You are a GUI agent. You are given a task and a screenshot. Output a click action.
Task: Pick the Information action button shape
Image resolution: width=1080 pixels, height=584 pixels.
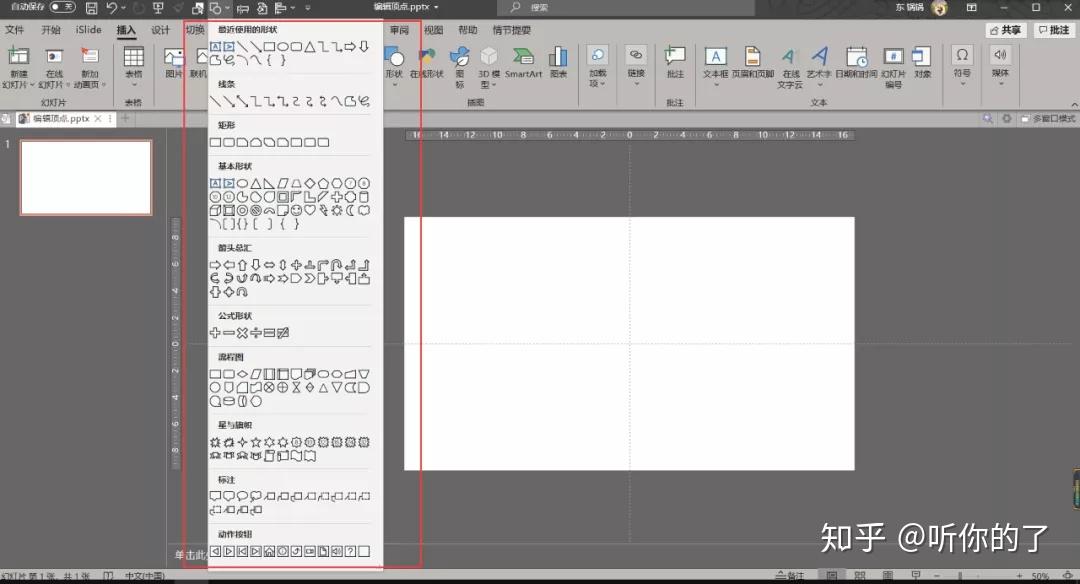click(x=282, y=552)
